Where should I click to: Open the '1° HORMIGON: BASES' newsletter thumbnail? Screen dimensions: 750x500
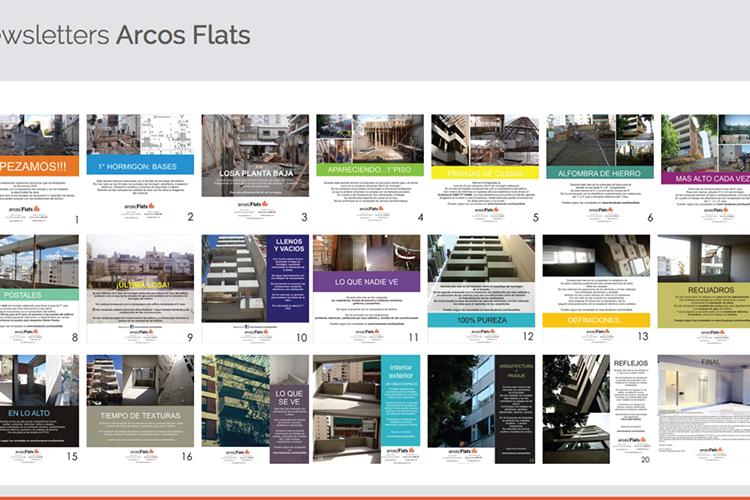click(x=140, y=168)
